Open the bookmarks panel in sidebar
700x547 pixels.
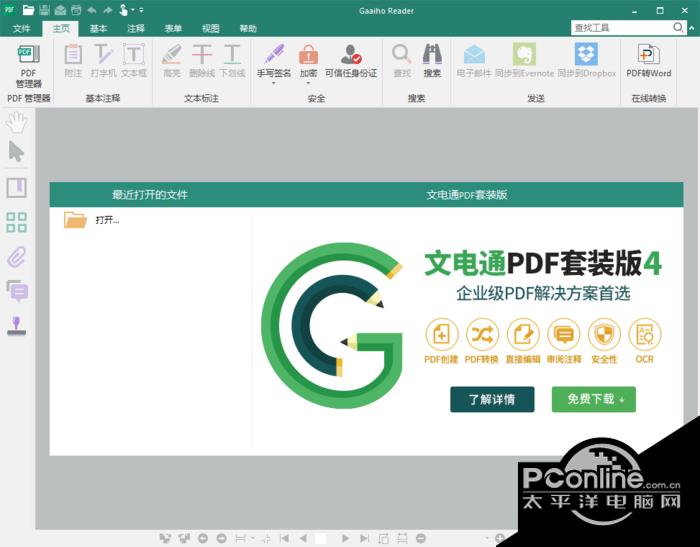(17, 188)
